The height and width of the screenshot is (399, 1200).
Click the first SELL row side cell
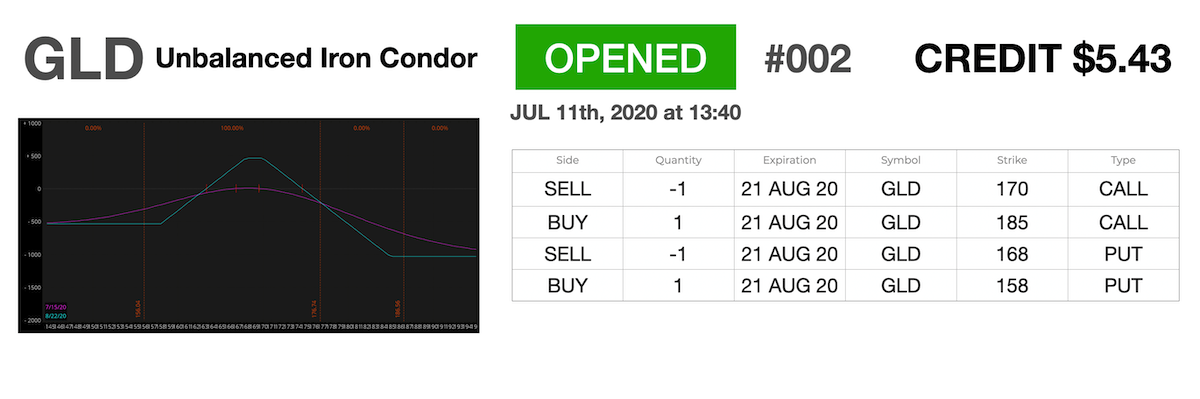[567, 188]
